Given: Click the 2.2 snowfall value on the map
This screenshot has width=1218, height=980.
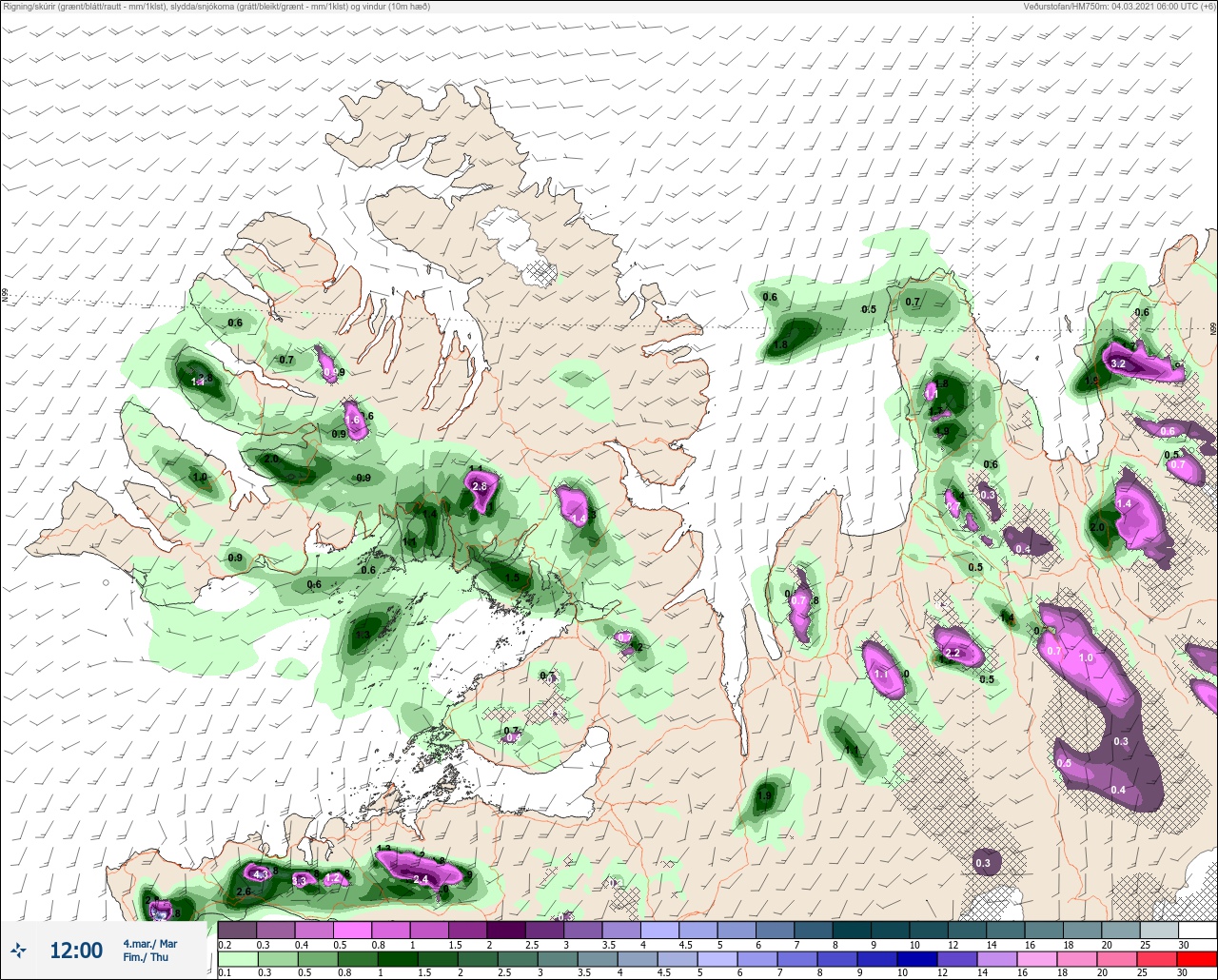Looking at the screenshot, I should click(x=951, y=654).
